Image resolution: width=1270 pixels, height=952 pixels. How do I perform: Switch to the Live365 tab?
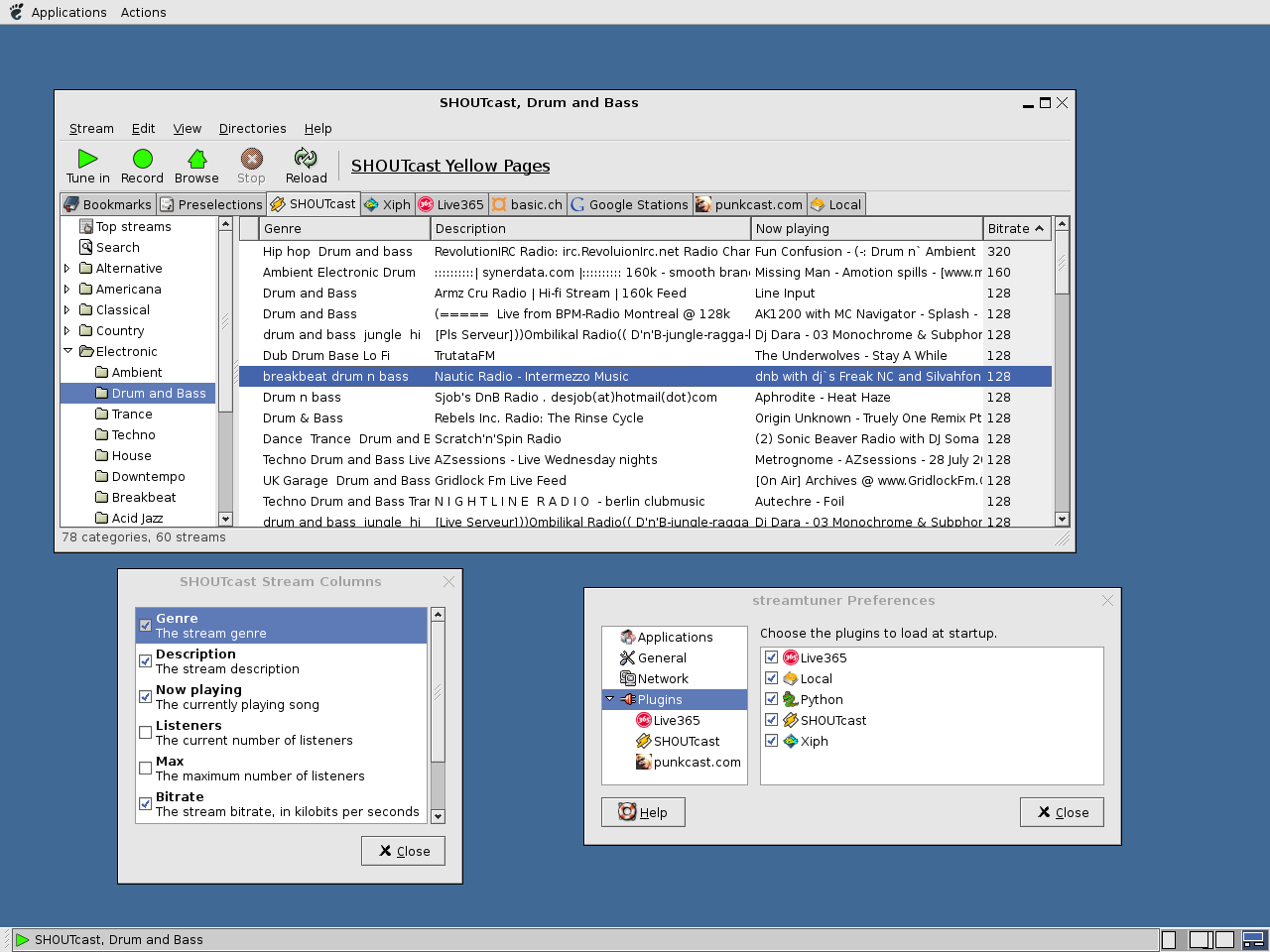pyautogui.click(x=451, y=204)
